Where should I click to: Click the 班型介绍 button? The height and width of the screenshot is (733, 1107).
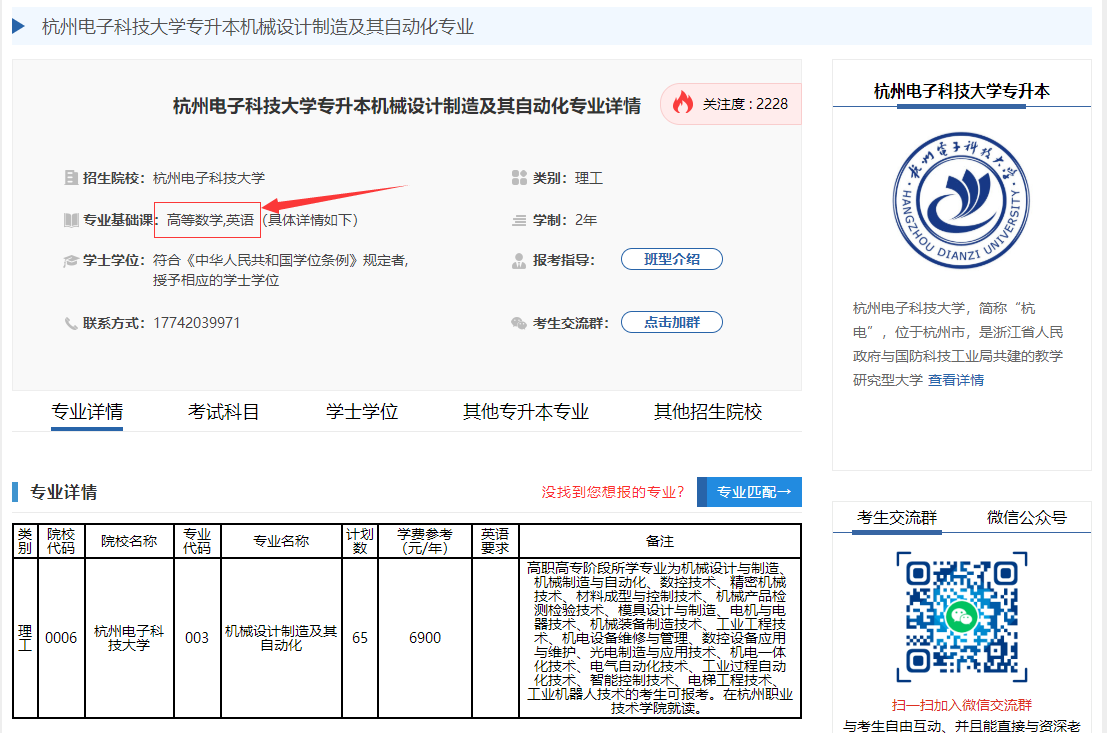671,258
